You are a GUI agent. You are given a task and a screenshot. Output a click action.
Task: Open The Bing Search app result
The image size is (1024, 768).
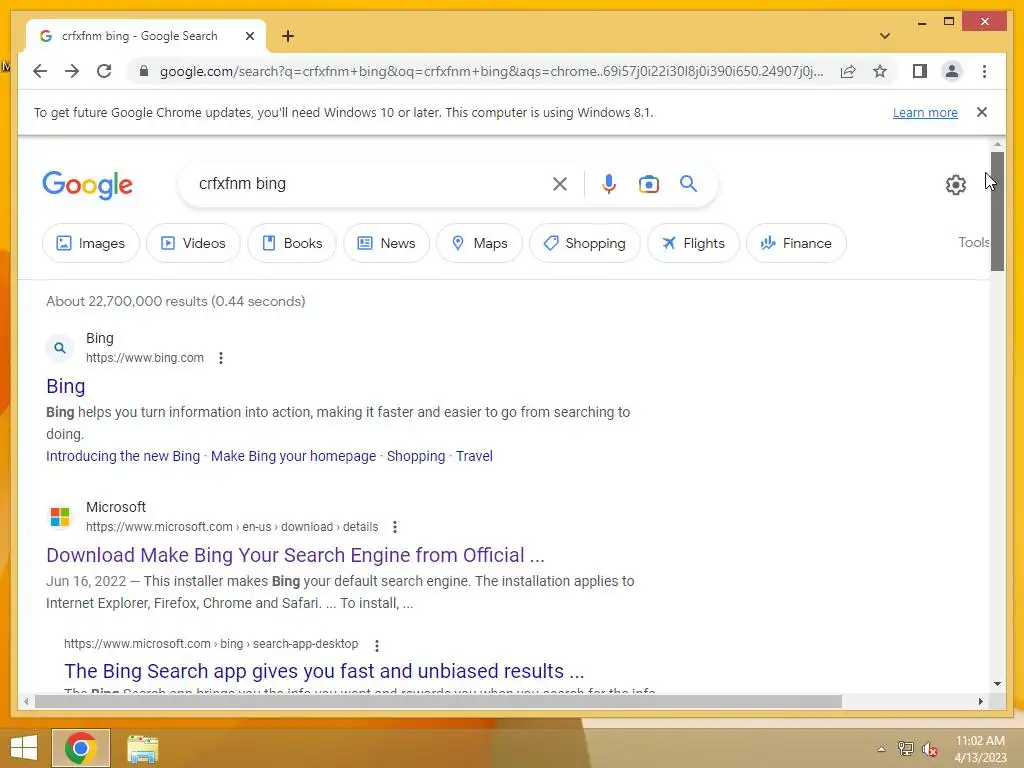pos(324,671)
